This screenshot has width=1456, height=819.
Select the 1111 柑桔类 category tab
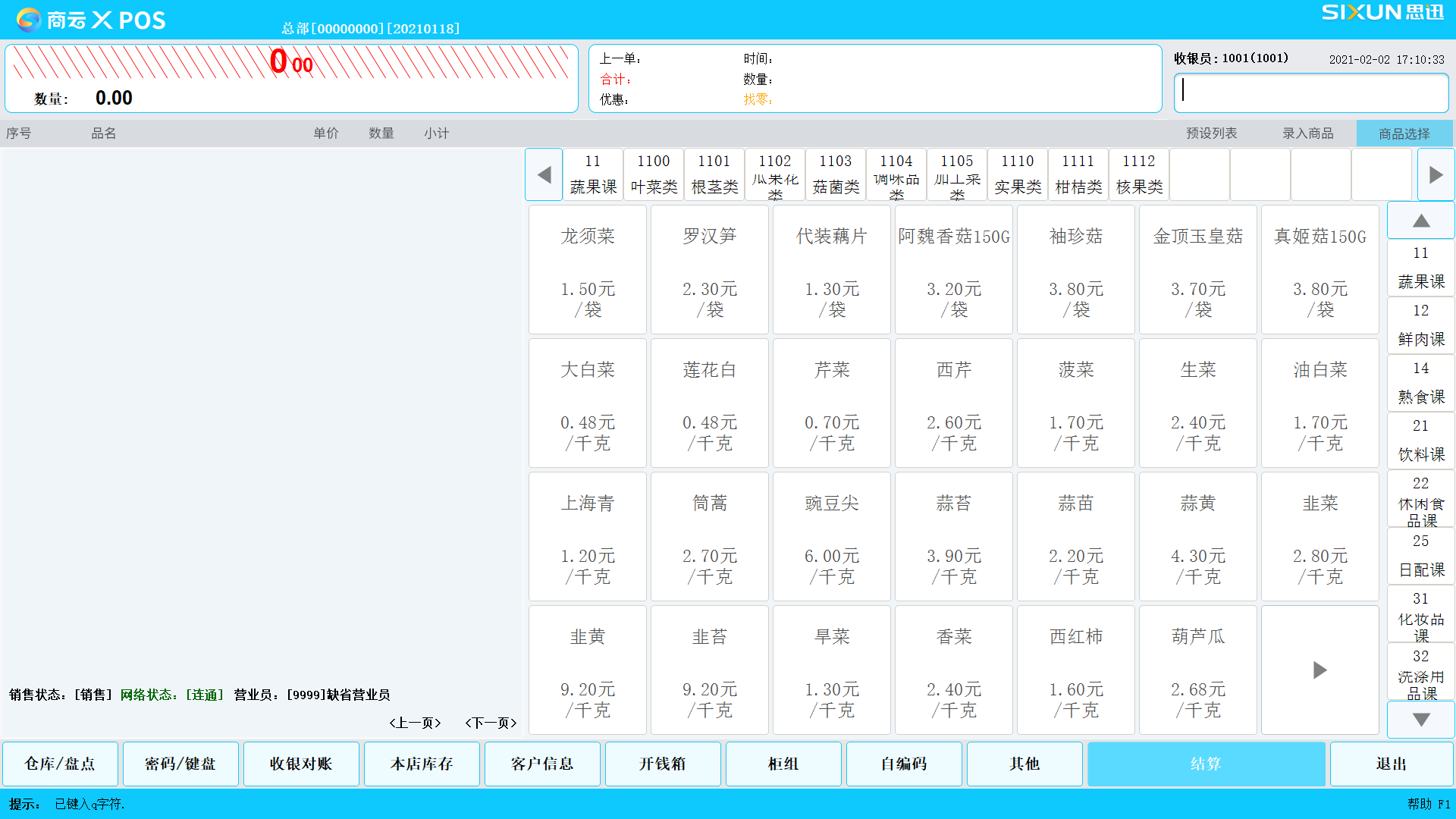point(1078,174)
